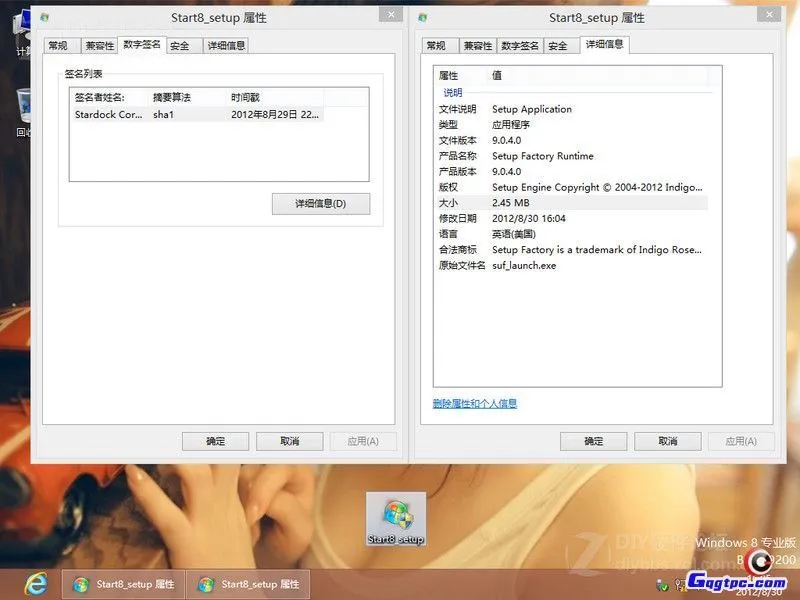Click the left dialog's title bar program icon
800x600 pixels.
pos(44,15)
